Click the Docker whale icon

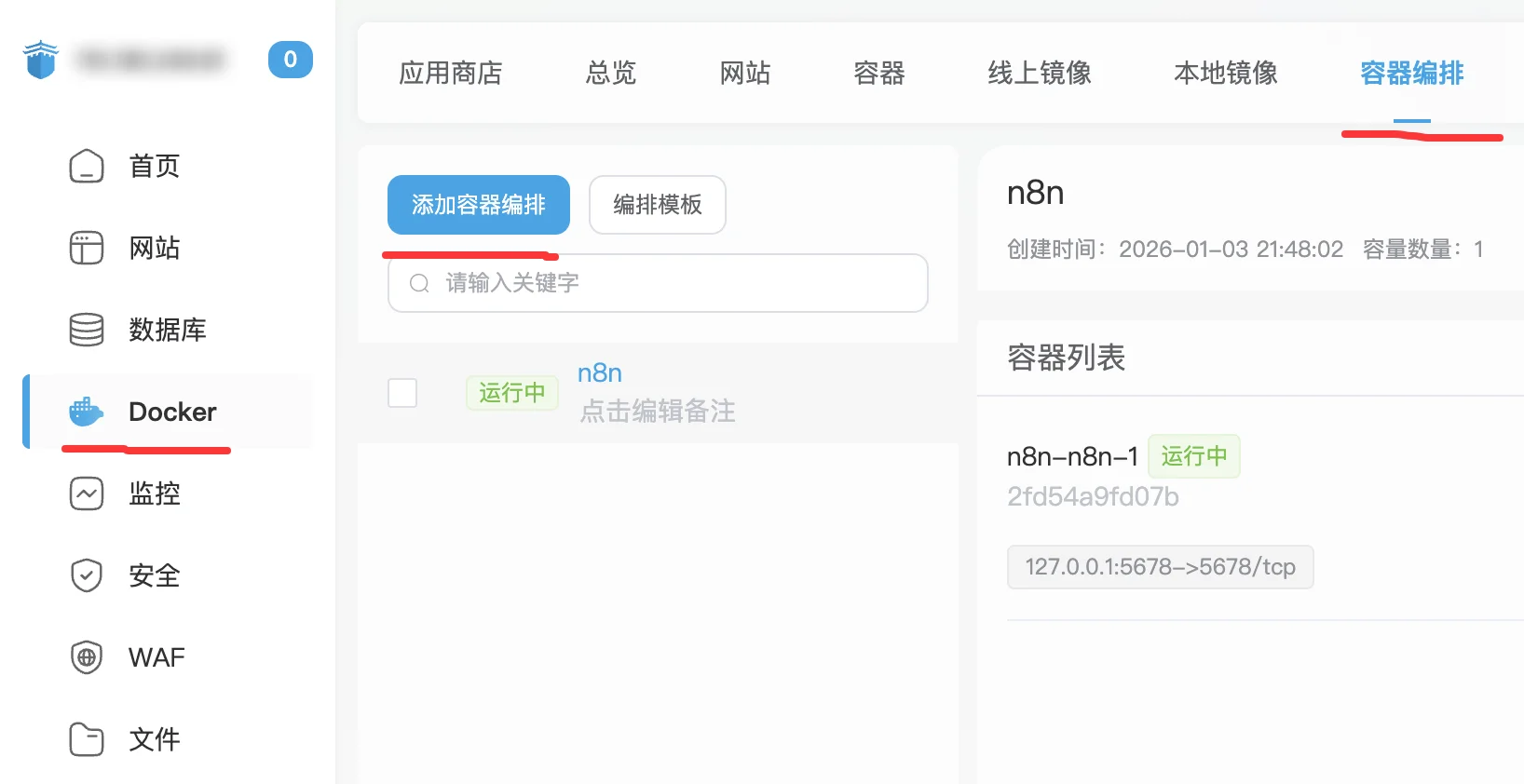[x=87, y=412]
